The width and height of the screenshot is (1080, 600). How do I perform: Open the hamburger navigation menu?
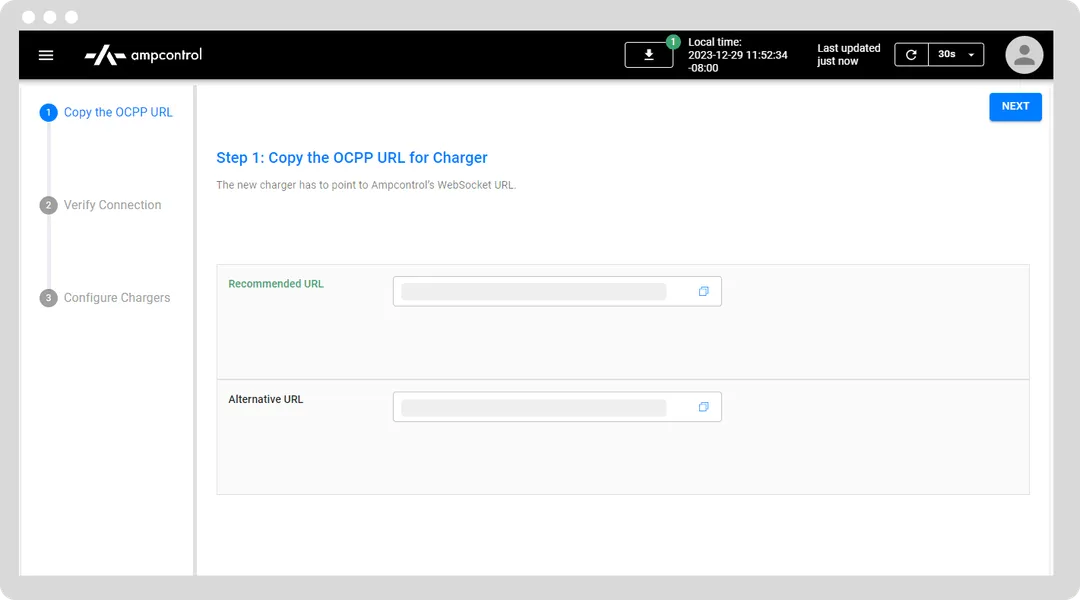click(x=46, y=55)
